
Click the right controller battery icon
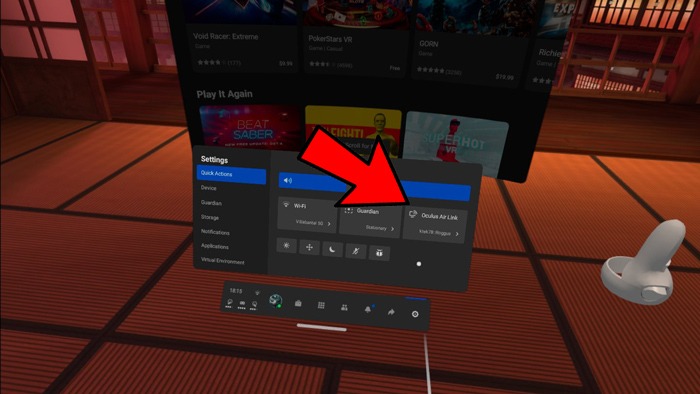tap(254, 306)
